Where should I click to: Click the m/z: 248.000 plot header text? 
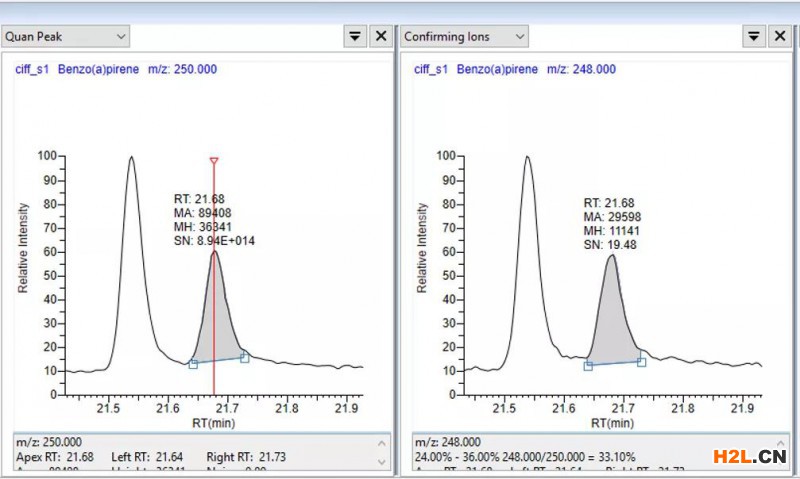581,70
